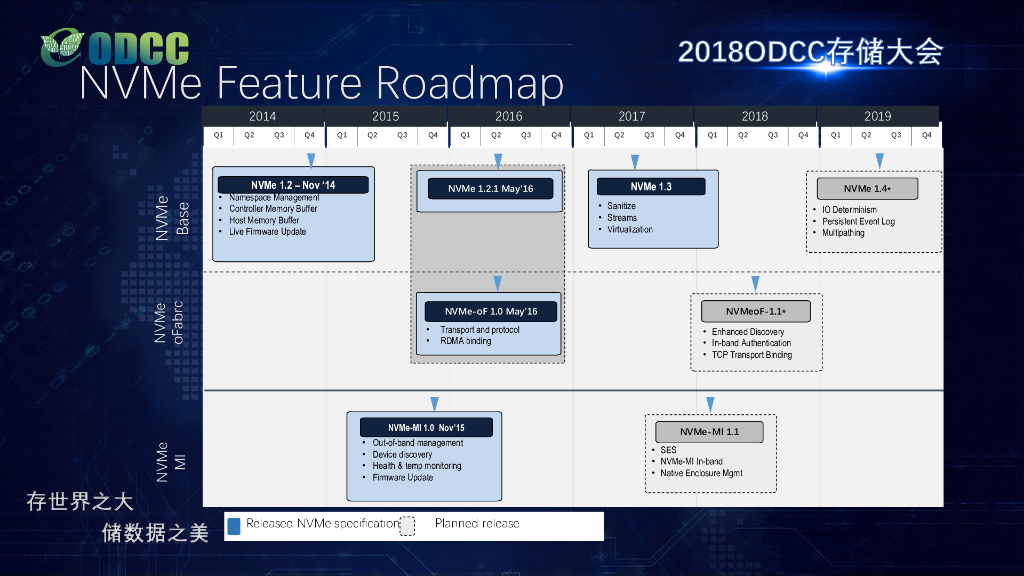1024x576 pixels.
Task: Select the 2019 year column header
Action: click(x=877, y=115)
